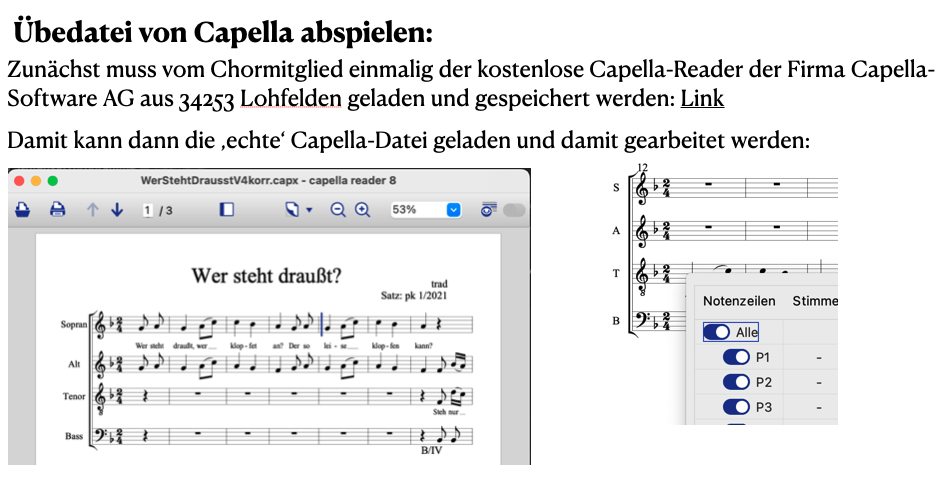Zoom in with the plus magnifier

click(x=362, y=210)
